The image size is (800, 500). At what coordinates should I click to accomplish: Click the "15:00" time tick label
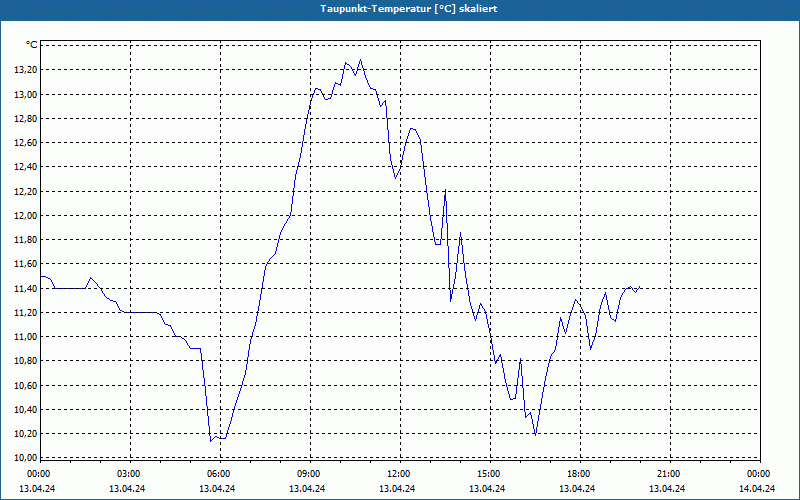489,474
